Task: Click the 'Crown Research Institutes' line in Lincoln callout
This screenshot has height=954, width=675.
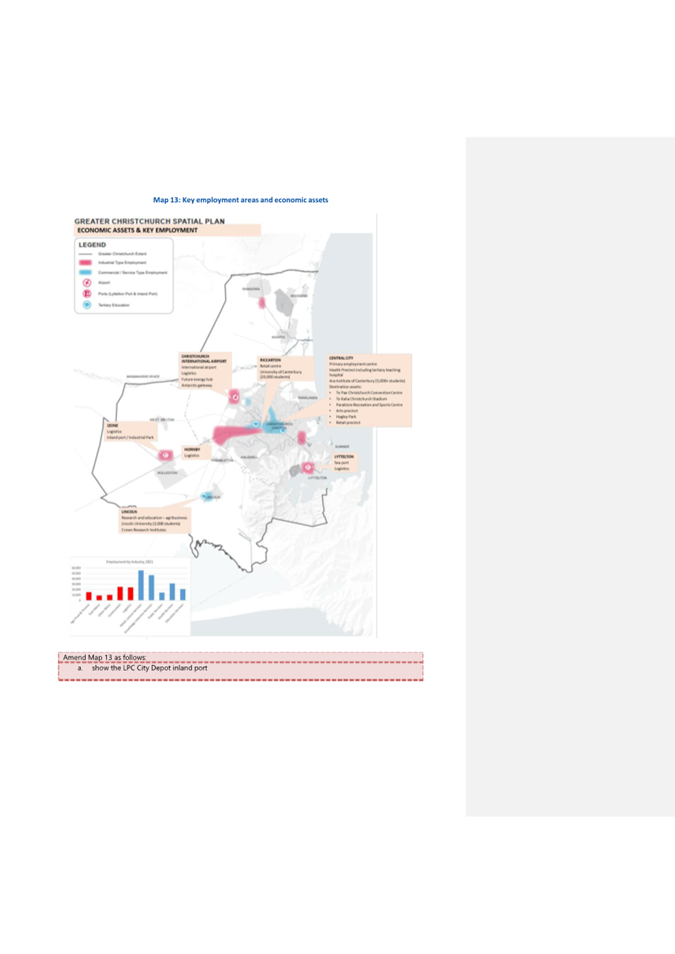Action: (144, 529)
